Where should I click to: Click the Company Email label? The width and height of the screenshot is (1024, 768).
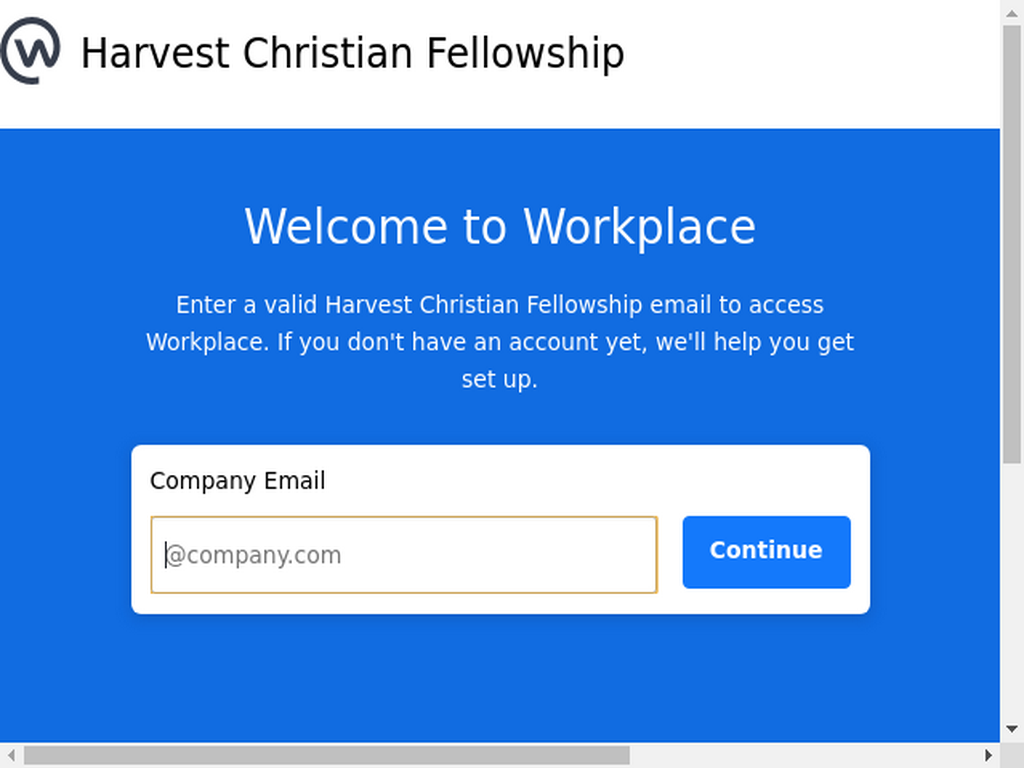tap(237, 481)
